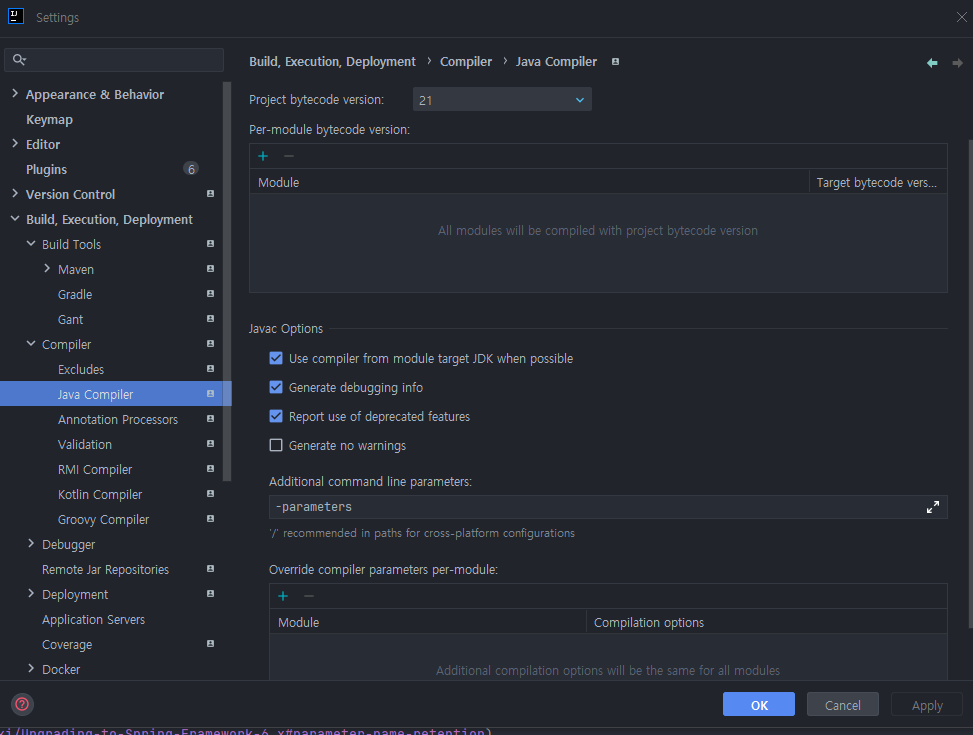Click the IntelliJ logo in the title bar
Viewport: 973px width, 735px height.
tap(16, 16)
